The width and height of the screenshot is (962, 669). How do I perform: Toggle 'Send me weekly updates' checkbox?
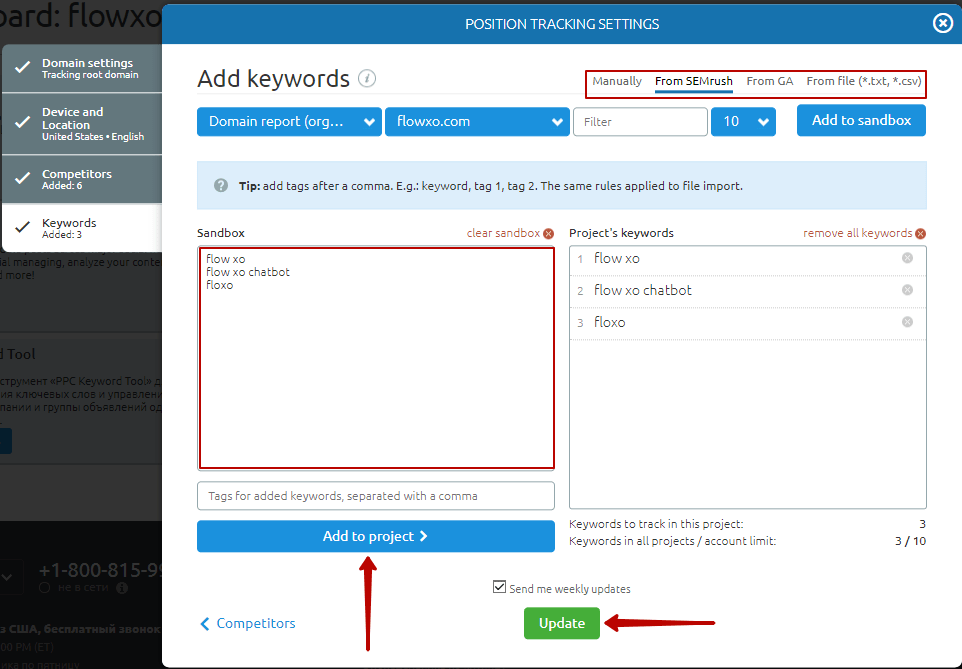click(x=499, y=587)
